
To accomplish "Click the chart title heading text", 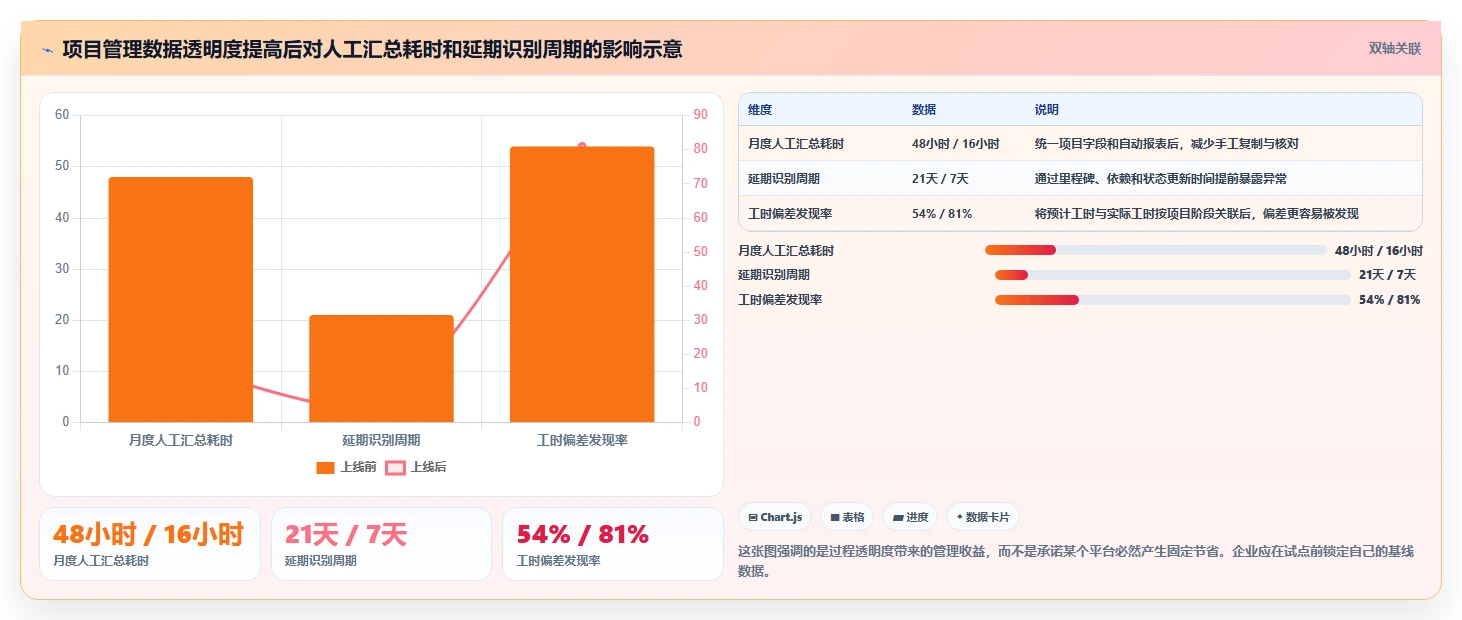I will pyautogui.click(x=372, y=49).
